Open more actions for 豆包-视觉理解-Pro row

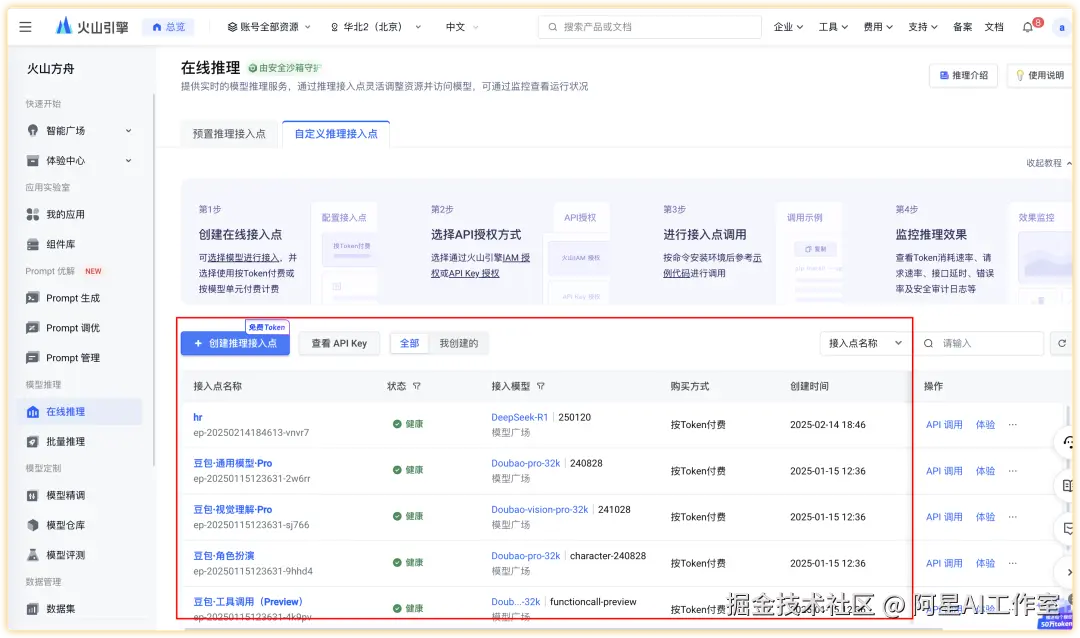(1012, 517)
